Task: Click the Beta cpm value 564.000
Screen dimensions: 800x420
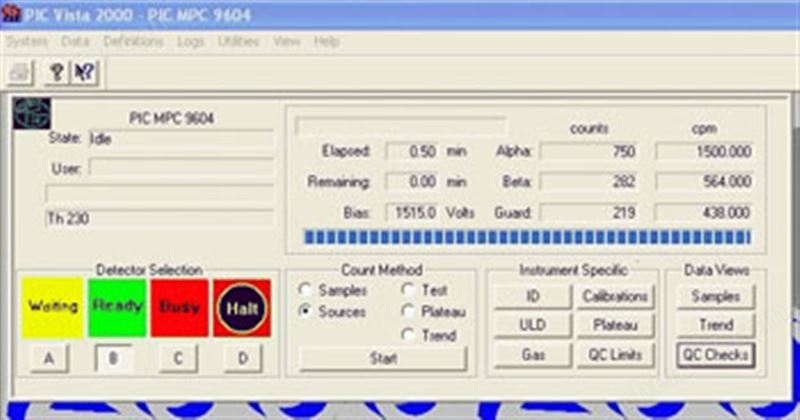Action: click(704, 182)
